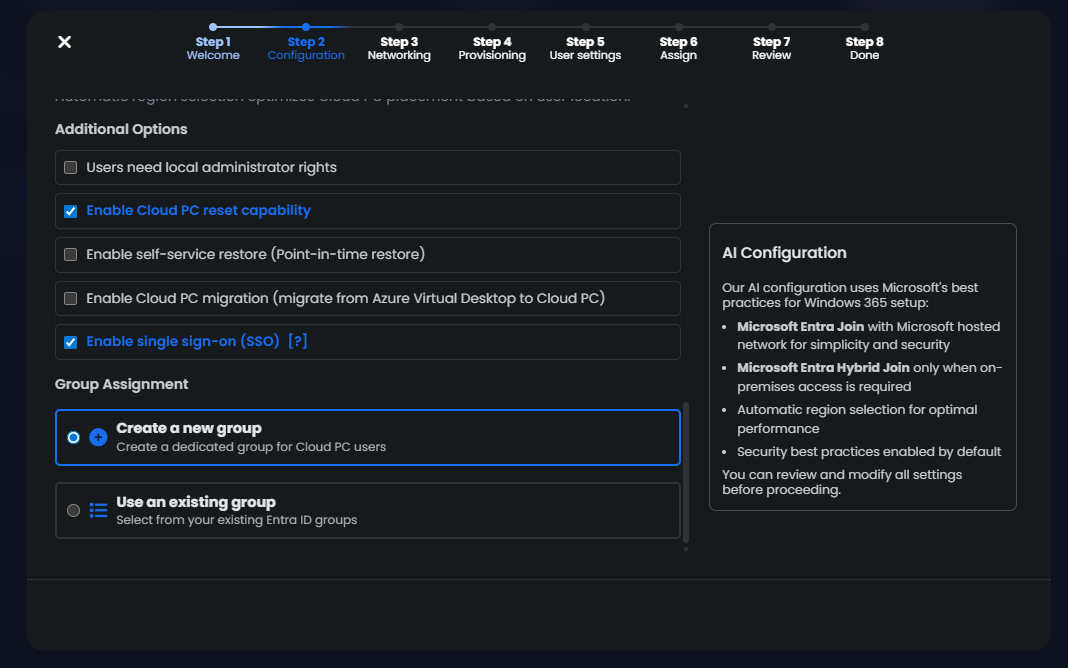Click 'Create a dedicated group for Cloud PC users' text
Image resolution: width=1068 pixels, height=668 pixels.
click(251, 447)
